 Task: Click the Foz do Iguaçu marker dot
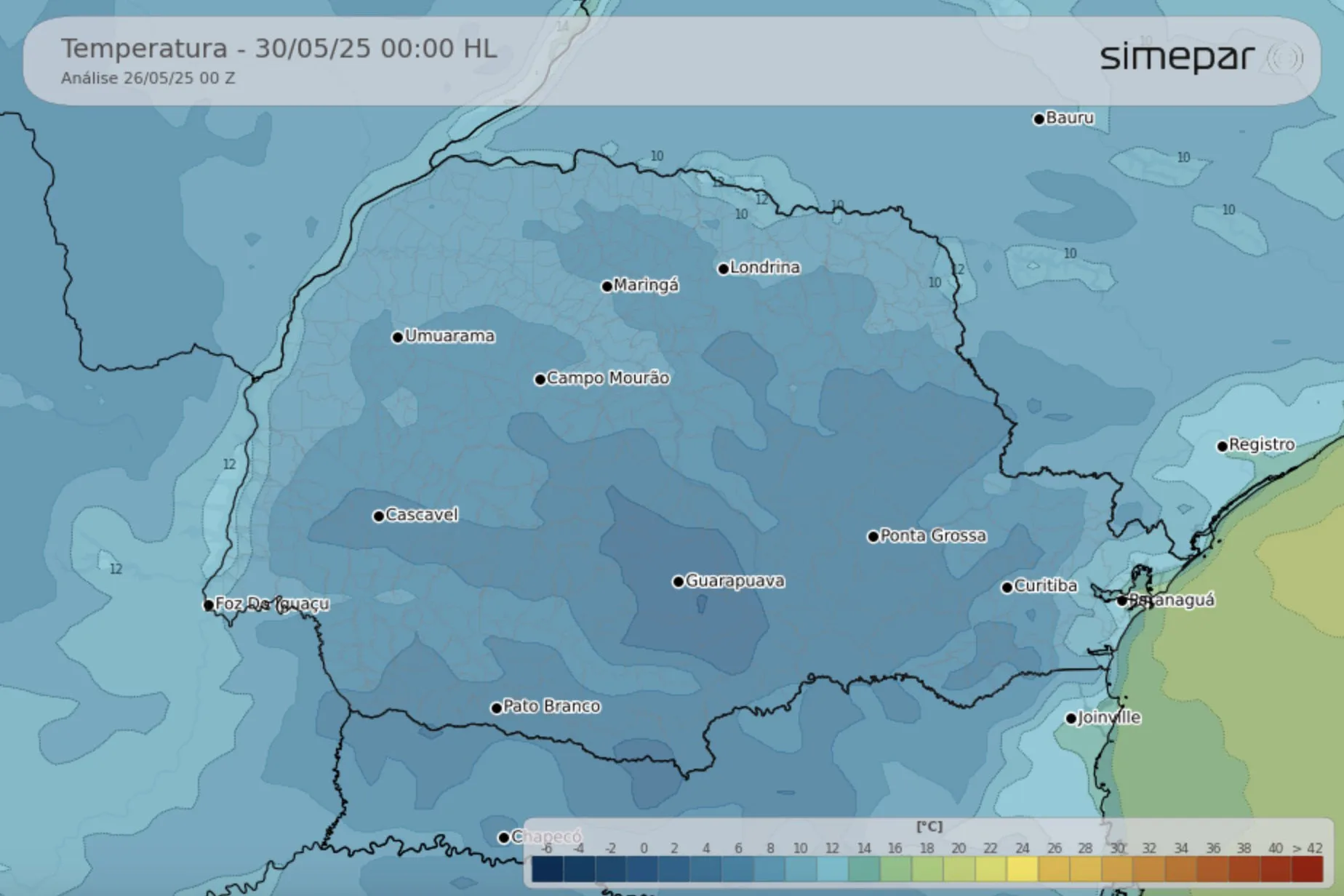209,604
